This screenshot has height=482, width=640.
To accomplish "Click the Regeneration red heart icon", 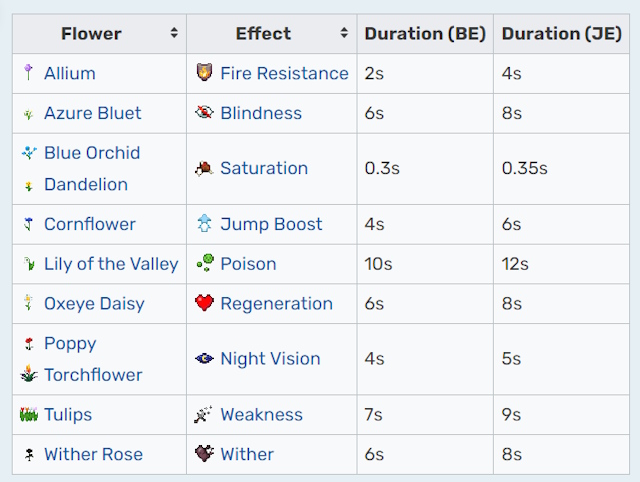I will coord(204,303).
